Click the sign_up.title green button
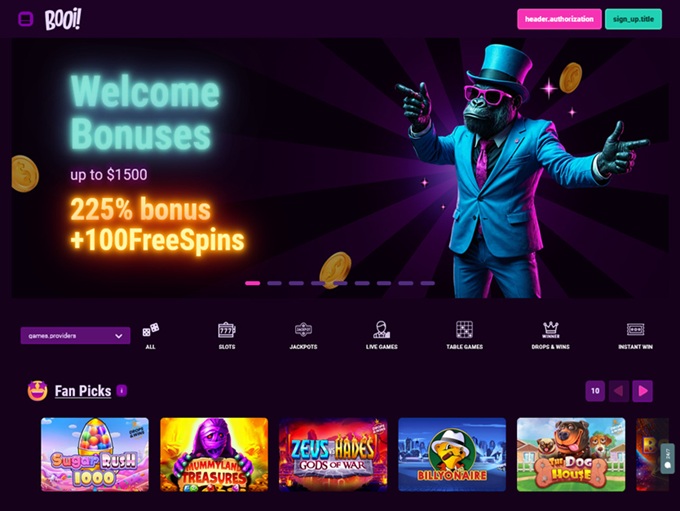Screen dimensions: 680x511 [633, 19]
